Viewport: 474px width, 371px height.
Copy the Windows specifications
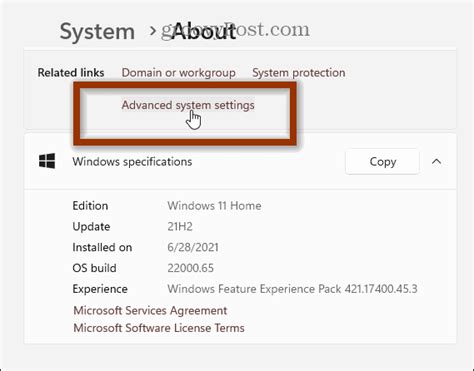pos(382,162)
